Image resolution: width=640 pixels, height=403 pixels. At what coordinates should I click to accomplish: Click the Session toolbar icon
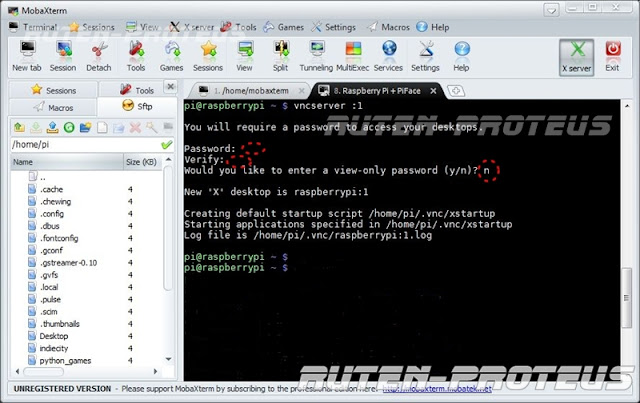[x=63, y=57]
